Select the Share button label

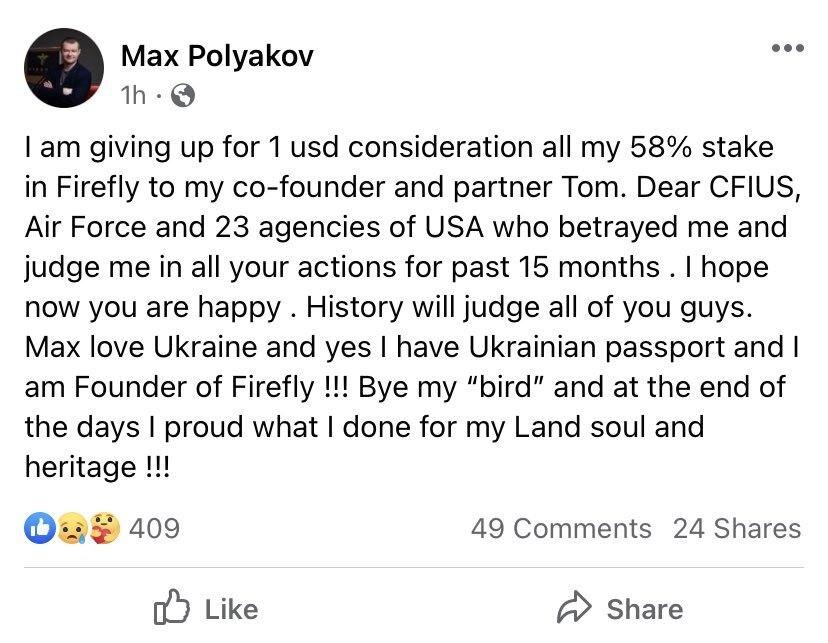pyautogui.click(x=645, y=610)
